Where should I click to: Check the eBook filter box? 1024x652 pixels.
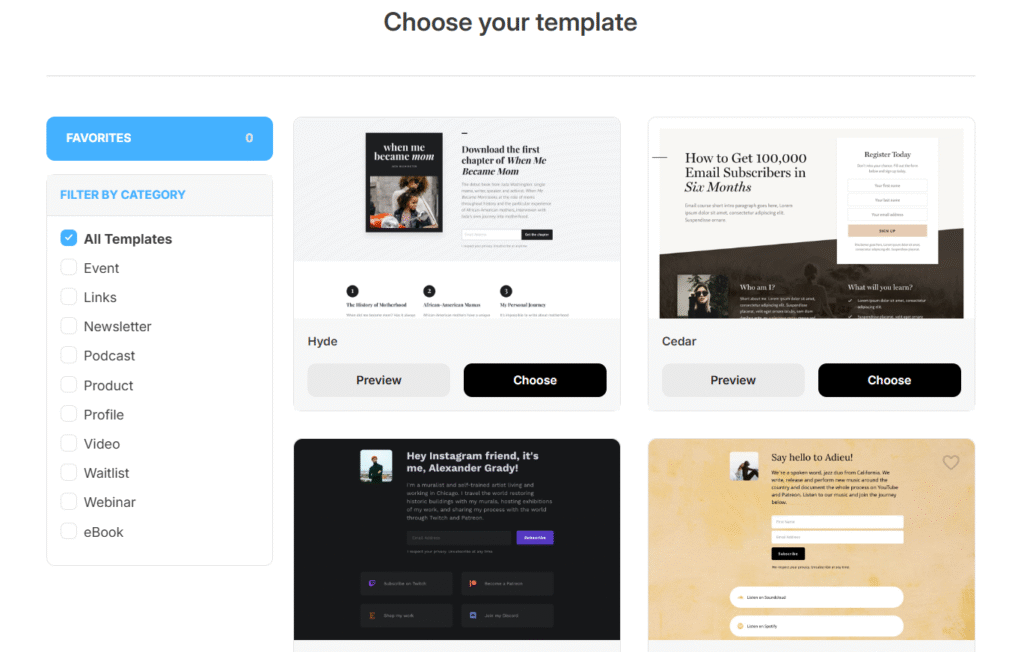point(69,531)
